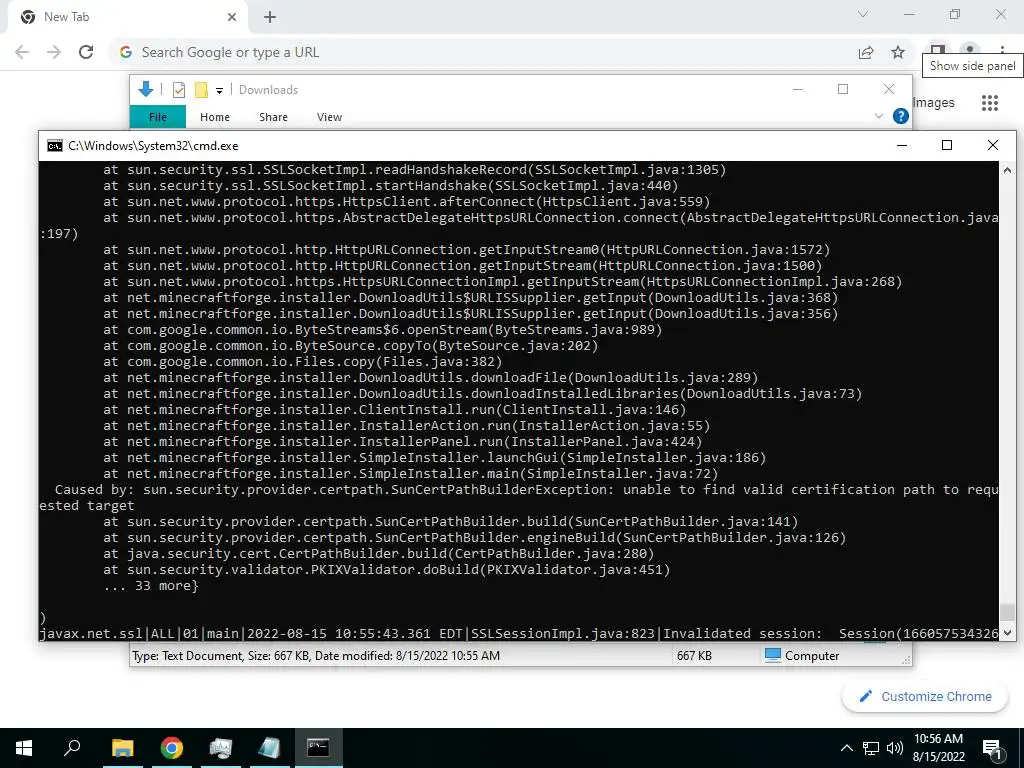Click the blue down-arrow icon in Downloads window
The width and height of the screenshot is (1024, 768).
pyautogui.click(x=146, y=89)
